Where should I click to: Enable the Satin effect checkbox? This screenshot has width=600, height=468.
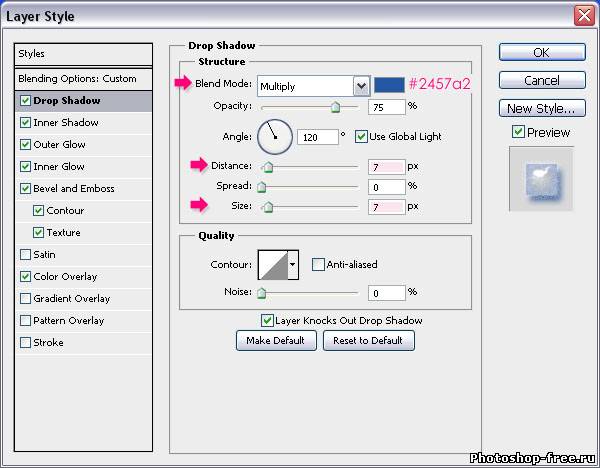[25, 255]
